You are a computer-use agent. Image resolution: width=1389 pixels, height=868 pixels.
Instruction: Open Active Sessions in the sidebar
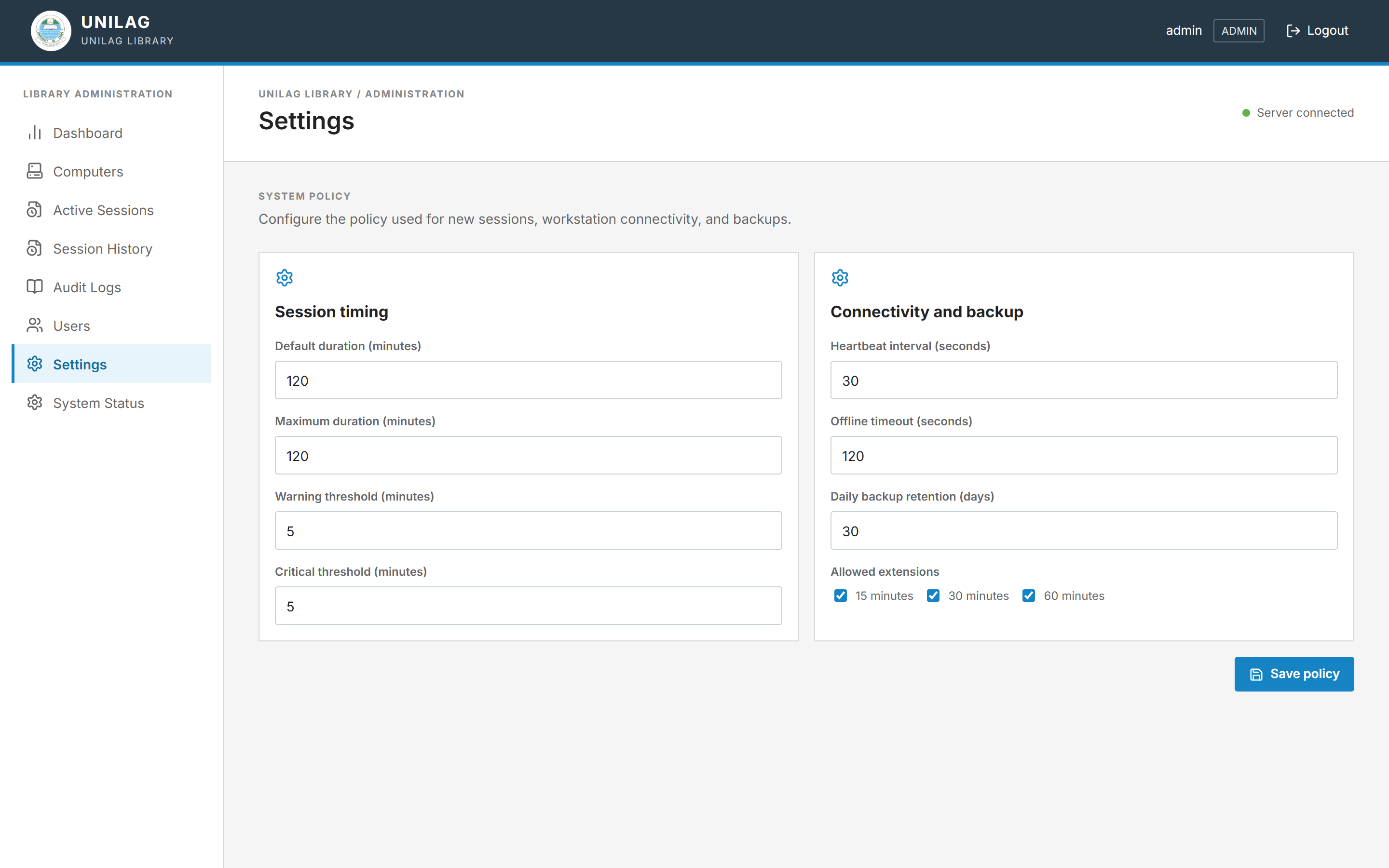(x=111, y=210)
